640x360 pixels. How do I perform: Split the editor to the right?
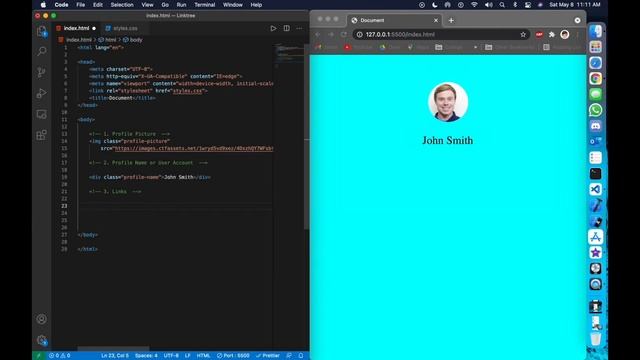[287, 28]
